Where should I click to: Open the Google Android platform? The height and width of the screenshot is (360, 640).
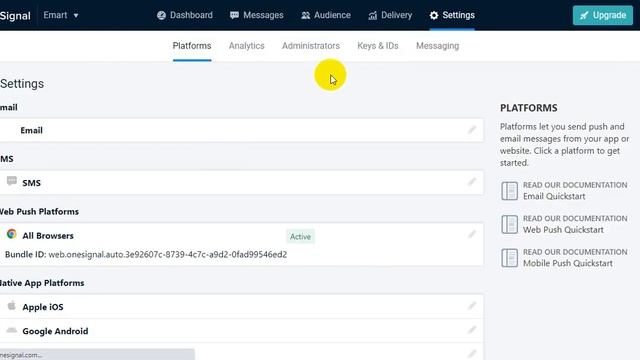242,331
